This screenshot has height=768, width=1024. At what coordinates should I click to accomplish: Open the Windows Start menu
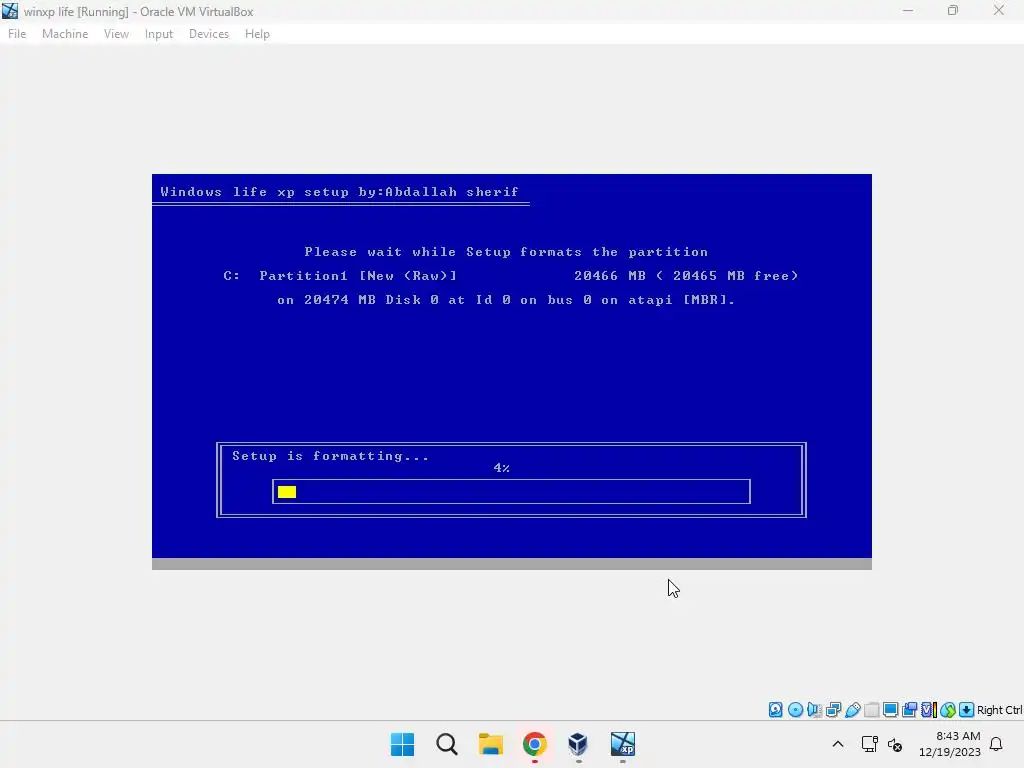(x=402, y=744)
